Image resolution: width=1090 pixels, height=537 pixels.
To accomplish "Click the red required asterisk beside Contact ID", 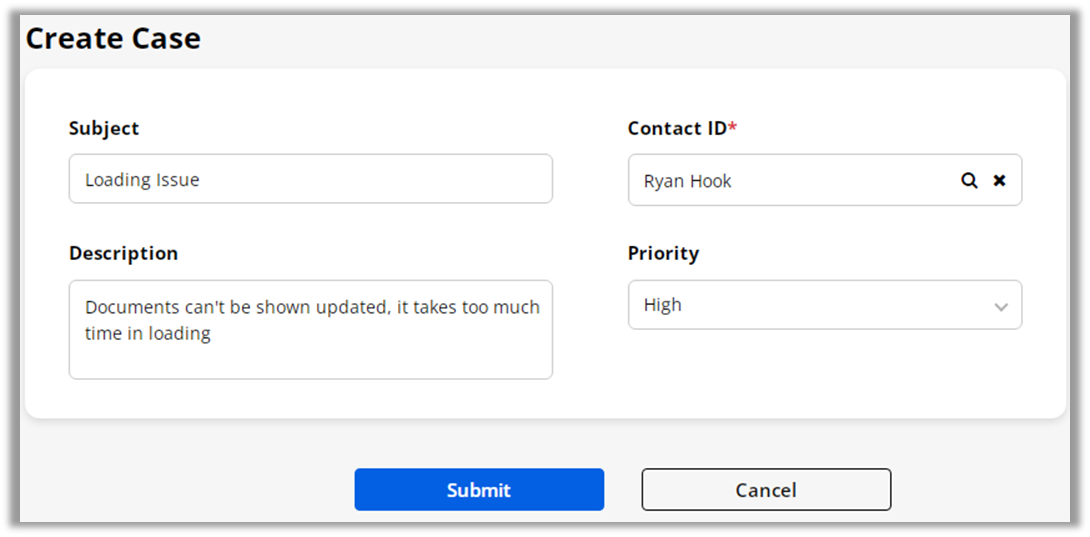I will click(732, 126).
